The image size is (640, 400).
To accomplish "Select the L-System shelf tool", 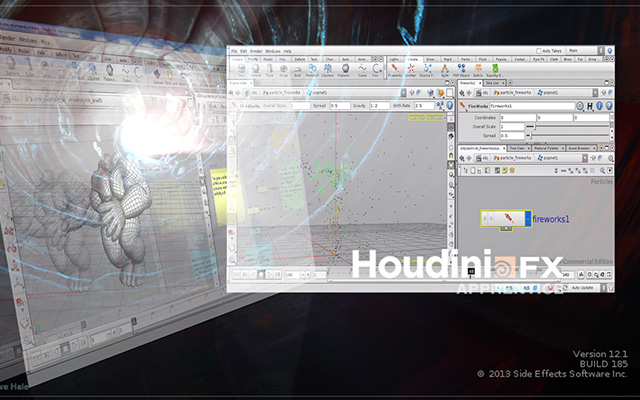I will [x=327, y=70].
